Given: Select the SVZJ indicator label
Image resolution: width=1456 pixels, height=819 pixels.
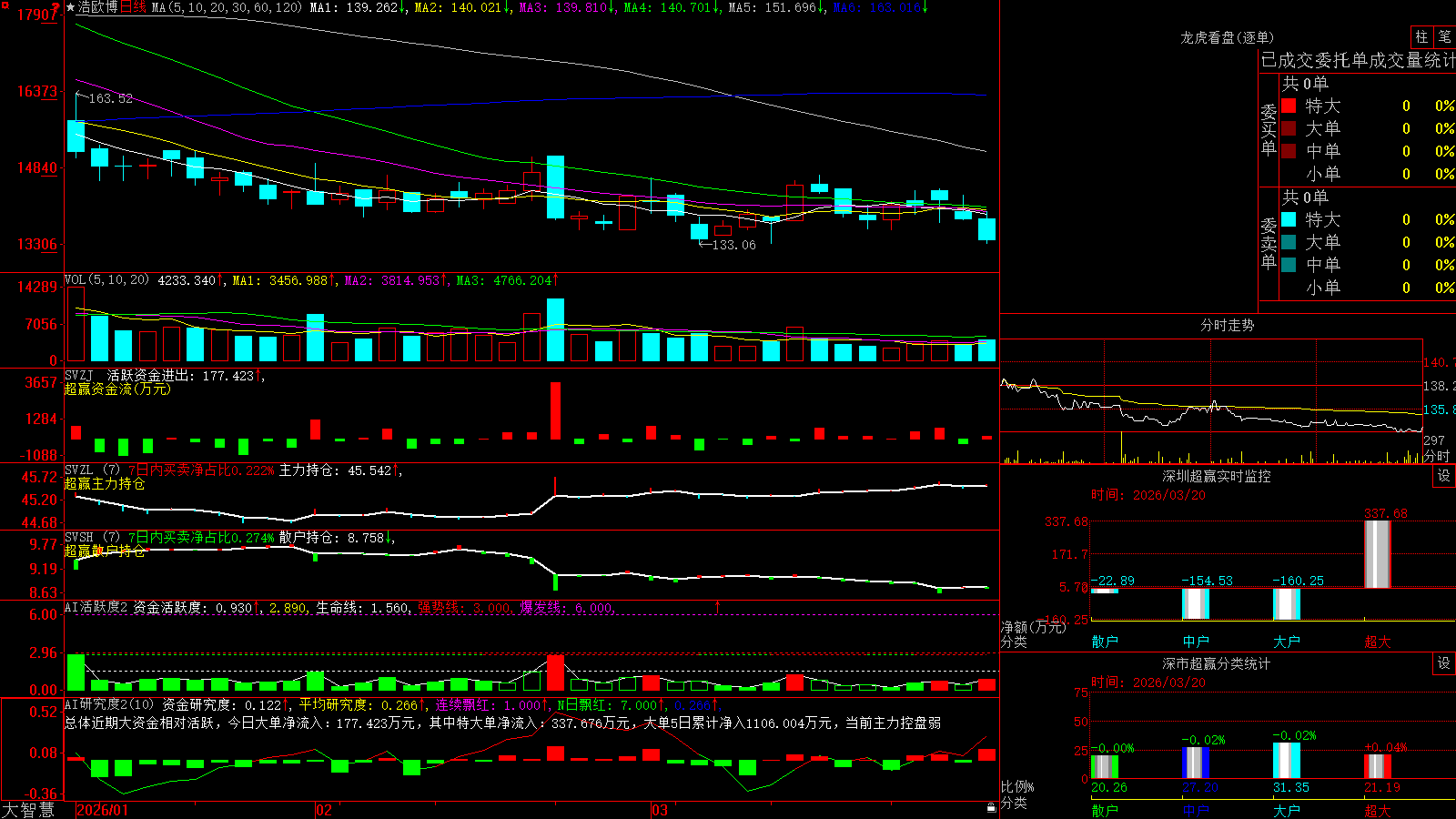Looking at the screenshot, I should pos(79,375).
